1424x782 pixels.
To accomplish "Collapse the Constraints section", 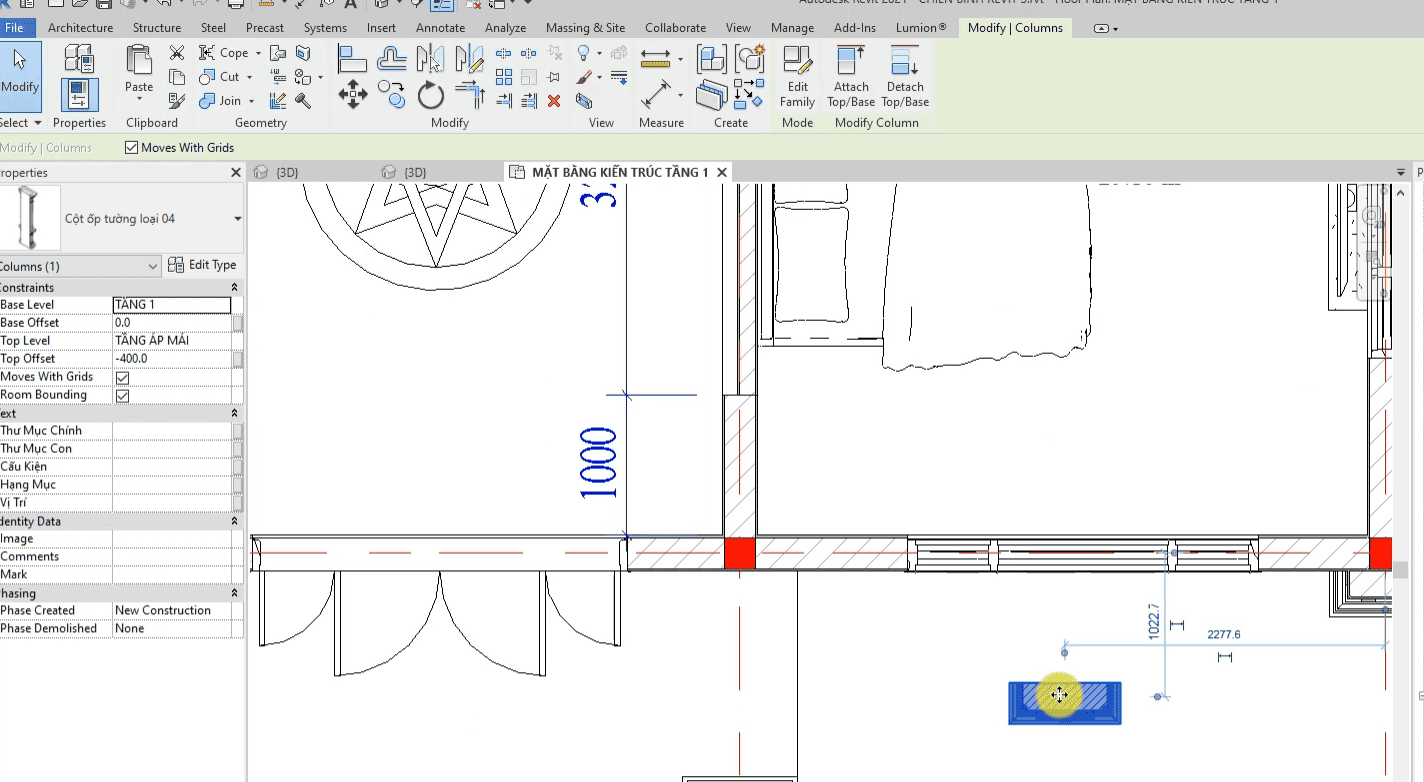I will [x=234, y=288].
